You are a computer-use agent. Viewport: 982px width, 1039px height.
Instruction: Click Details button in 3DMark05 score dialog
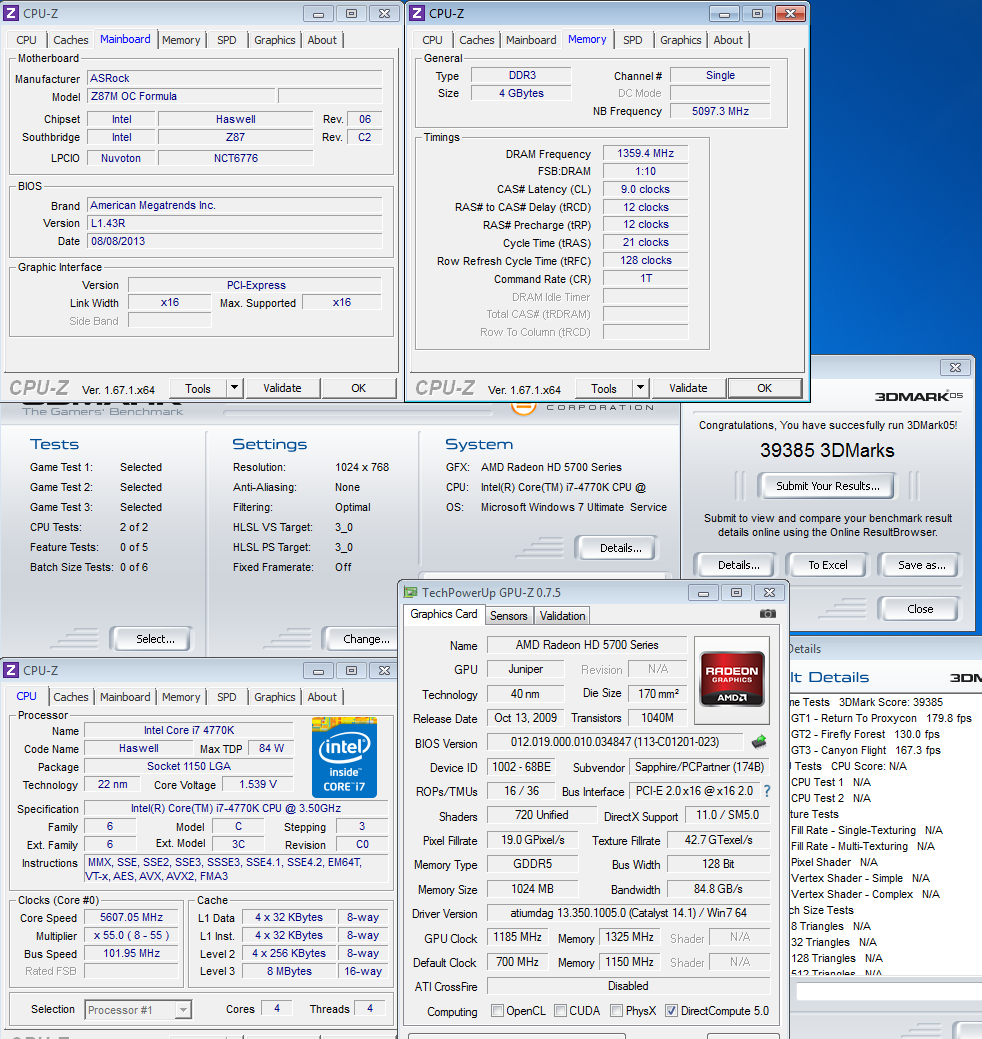738,565
